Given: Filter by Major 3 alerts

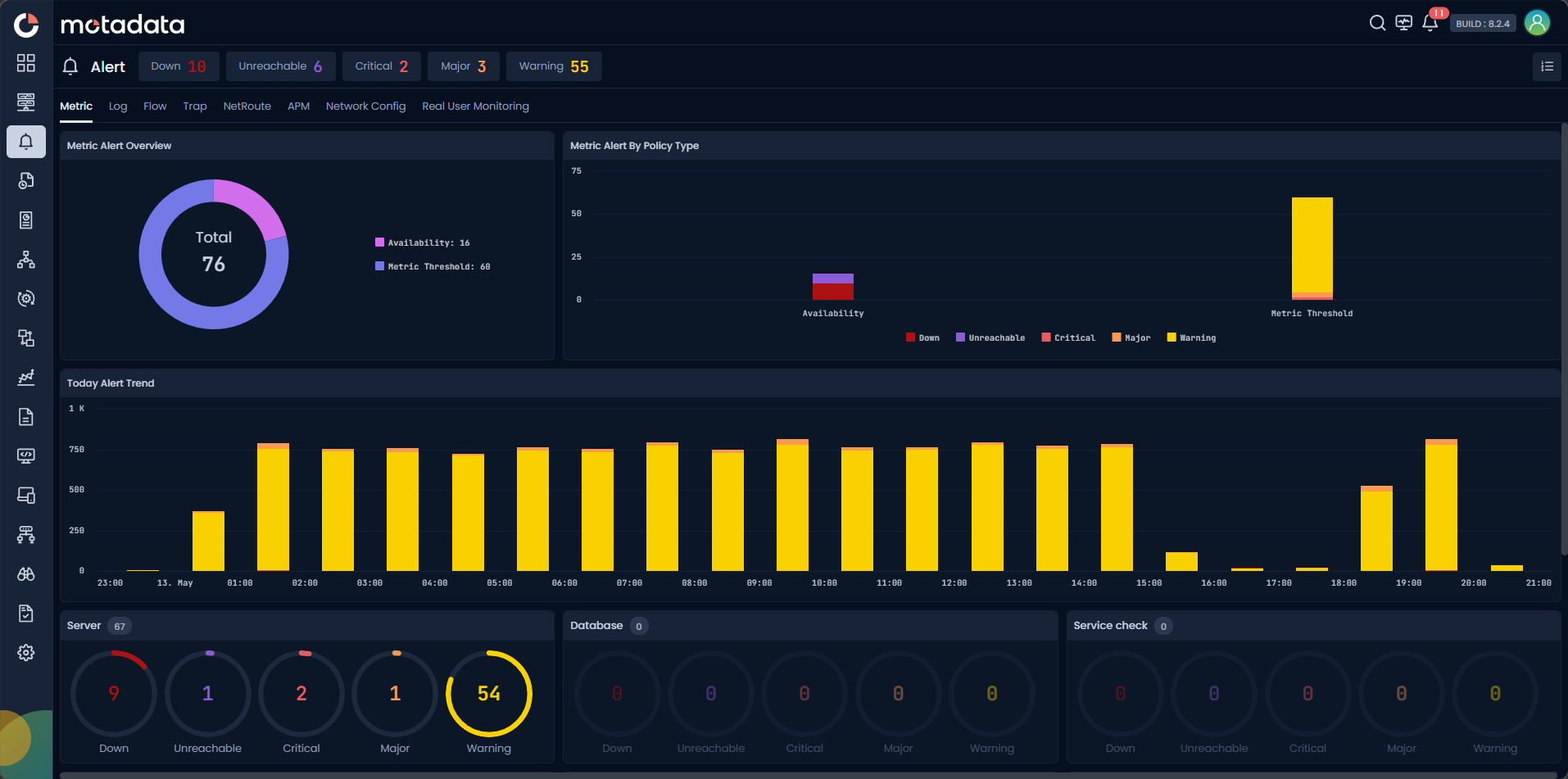Looking at the screenshot, I should click(x=464, y=66).
